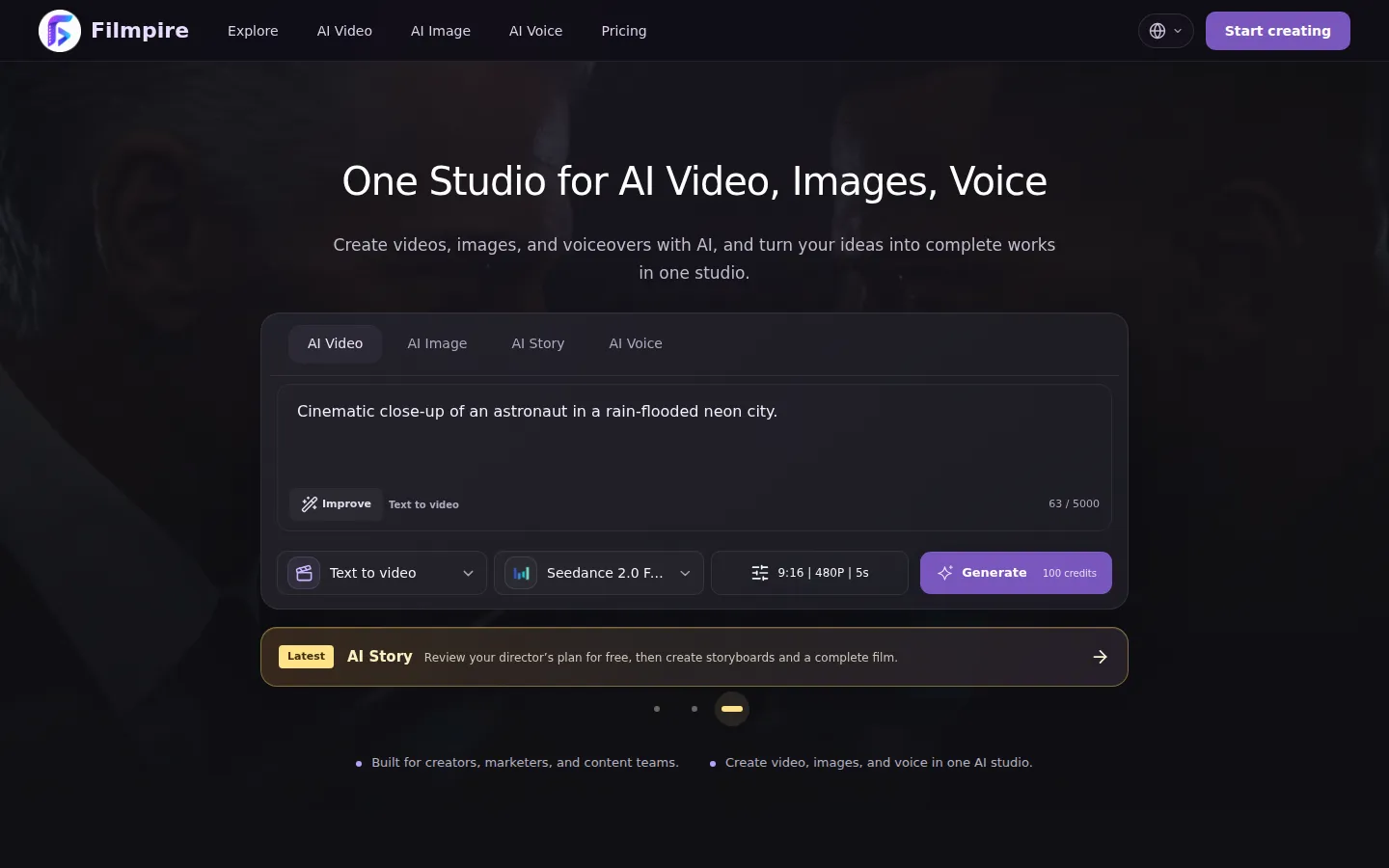Open AI Voice in the top navigation
Image resolution: width=1389 pixels, height=868 pixels.
point(535,31)
